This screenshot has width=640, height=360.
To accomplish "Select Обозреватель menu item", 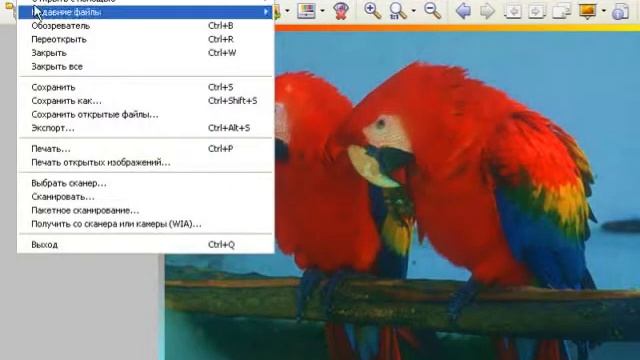I will (x=146, y=26).
